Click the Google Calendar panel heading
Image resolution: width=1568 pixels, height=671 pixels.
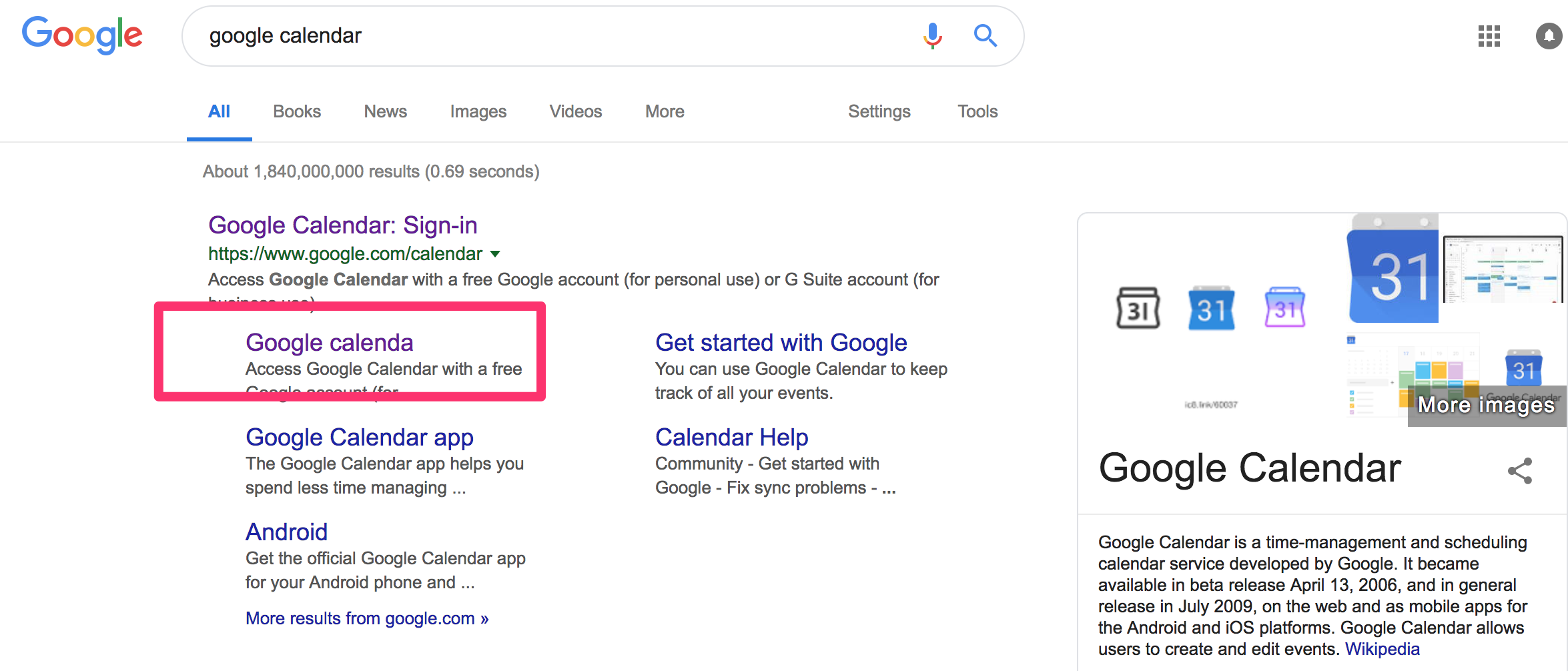point(1249,468)
